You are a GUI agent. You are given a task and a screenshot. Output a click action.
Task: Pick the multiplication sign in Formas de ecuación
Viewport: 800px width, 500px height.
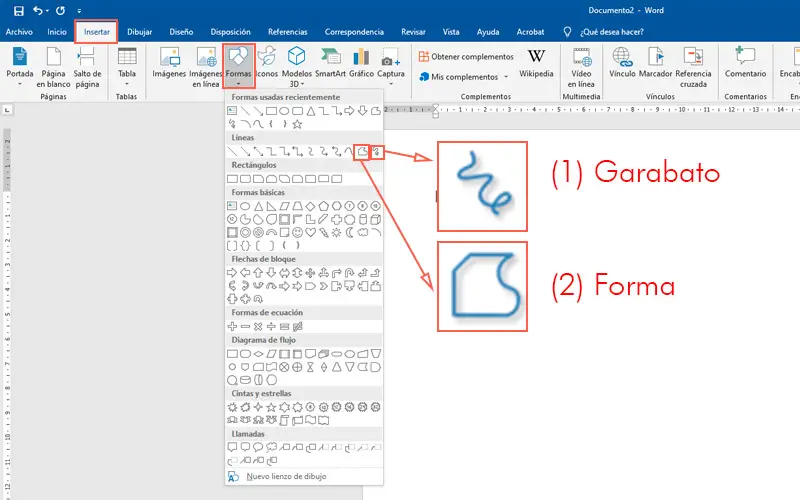point(258,327)
